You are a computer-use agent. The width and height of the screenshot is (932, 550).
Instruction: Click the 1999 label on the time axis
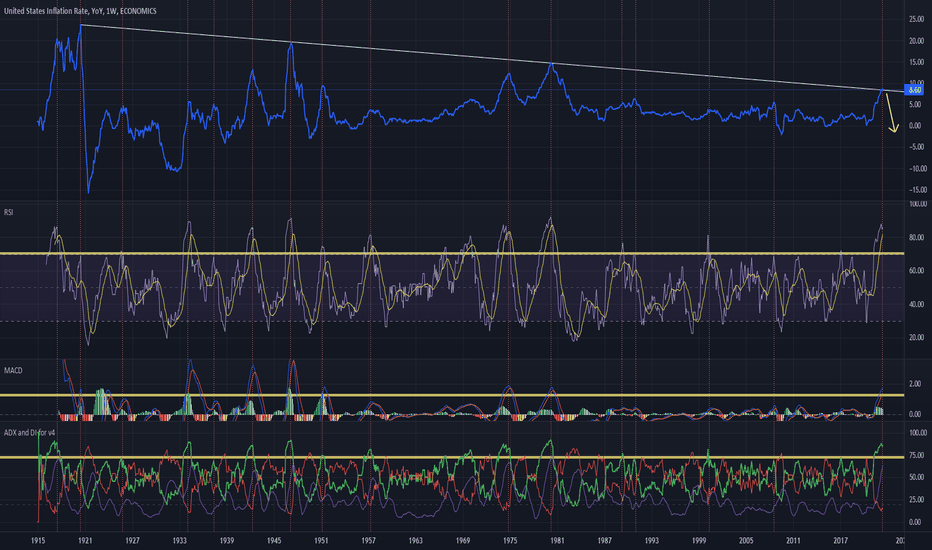pos(699,540)
